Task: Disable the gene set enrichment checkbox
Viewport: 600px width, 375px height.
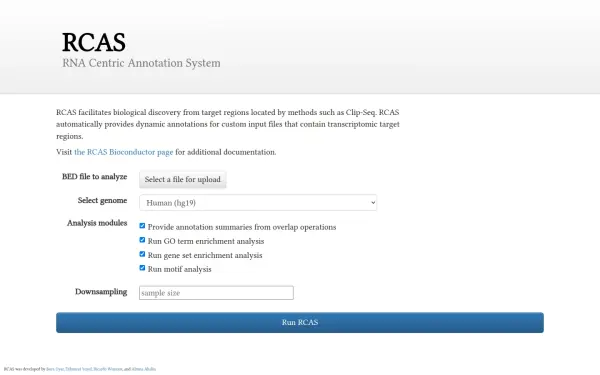Action: 142,254
